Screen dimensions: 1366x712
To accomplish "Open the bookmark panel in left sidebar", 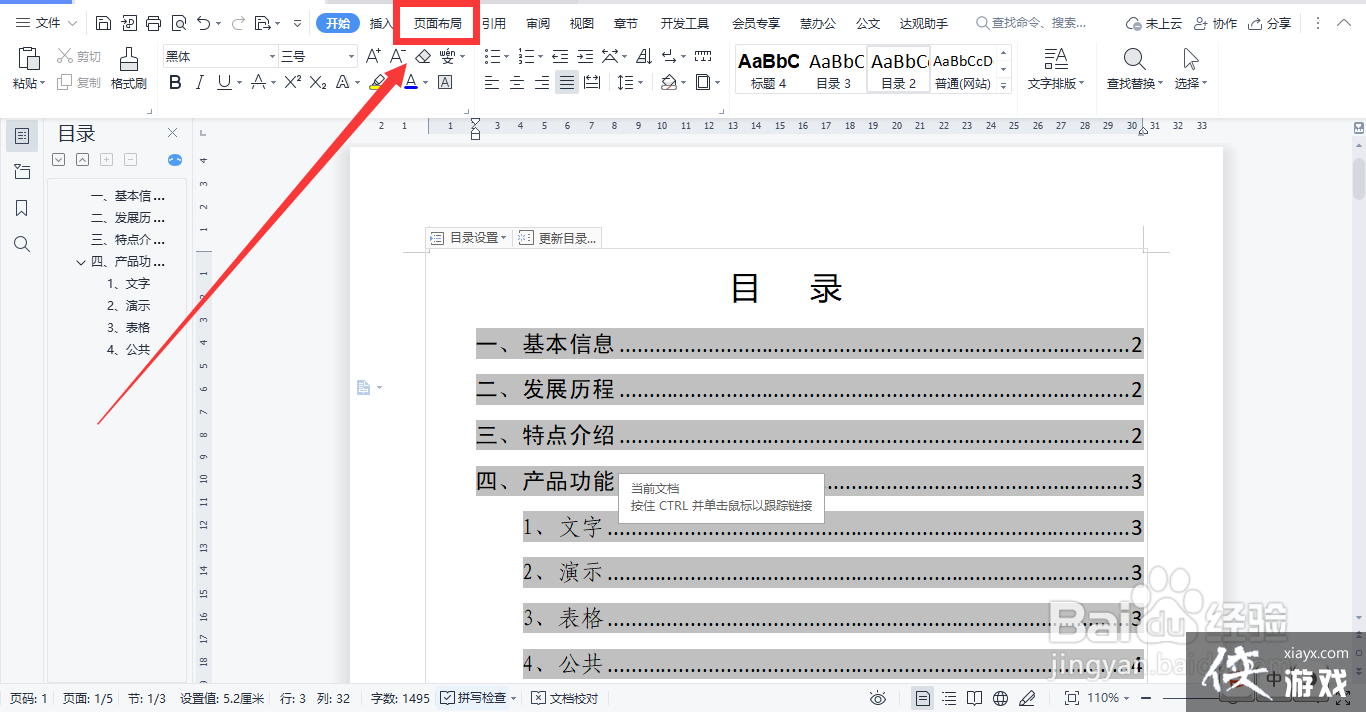I will (22, 208).
